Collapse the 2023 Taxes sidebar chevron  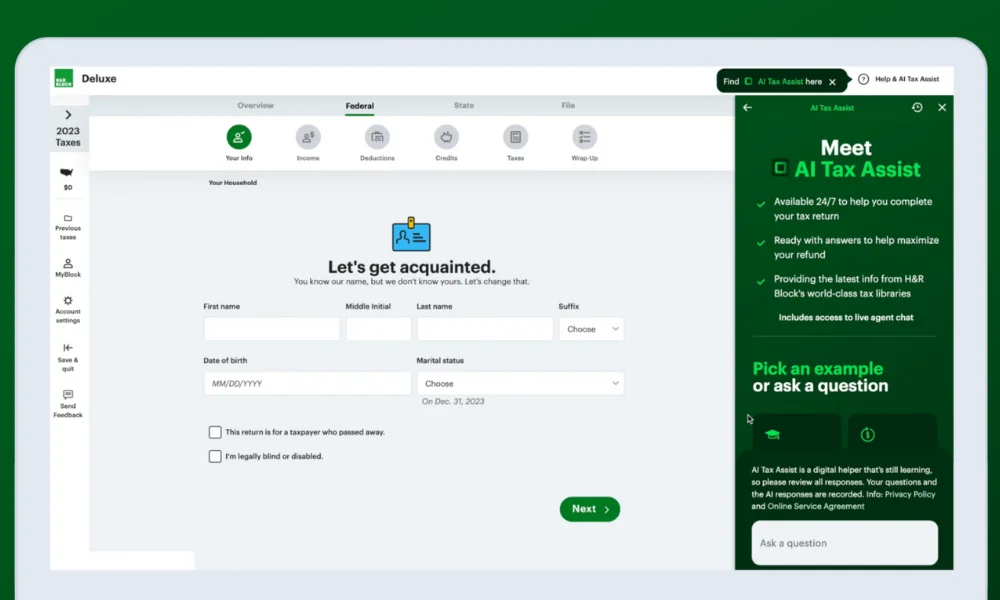67,114
